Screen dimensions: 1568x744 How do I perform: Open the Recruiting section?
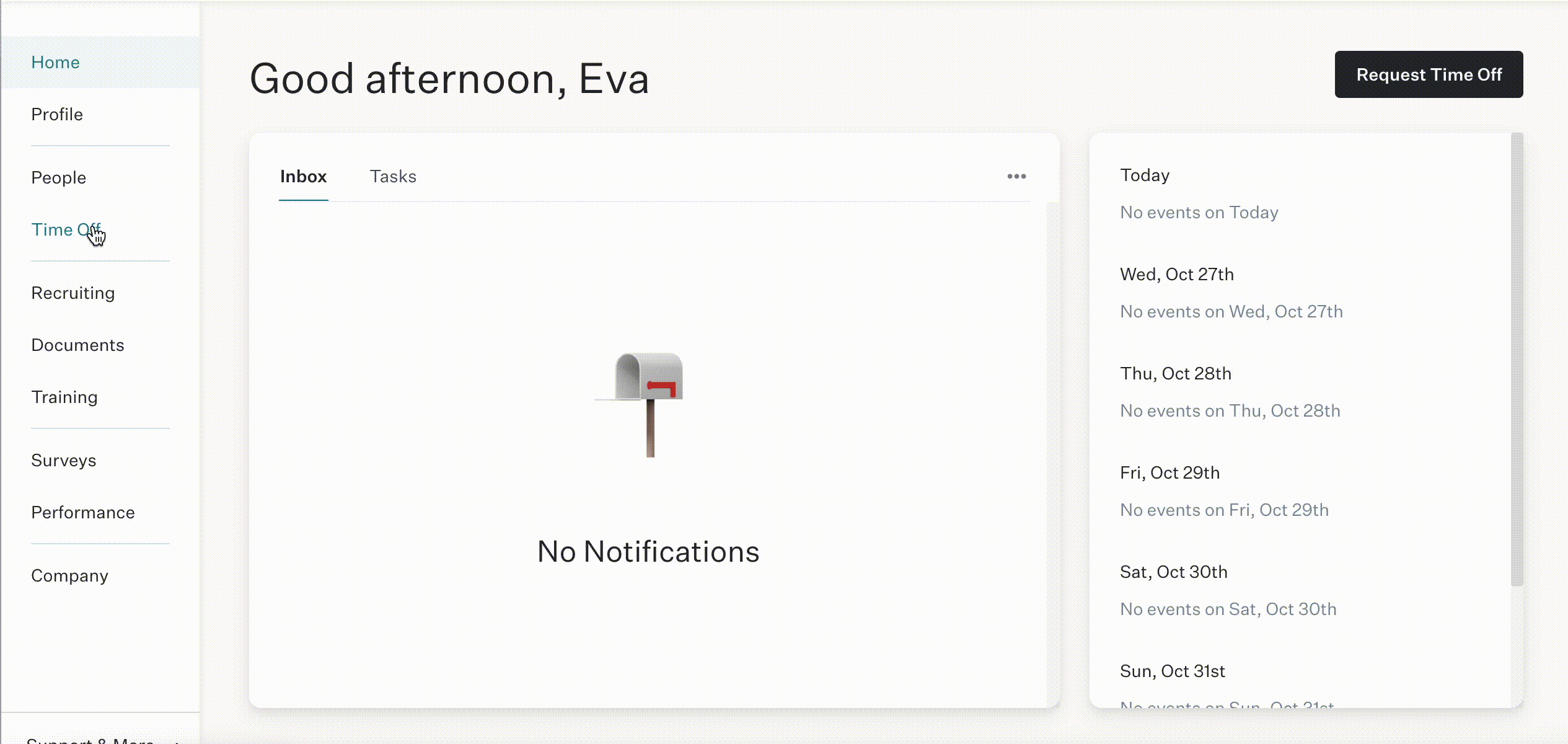[x=73, y=293]
